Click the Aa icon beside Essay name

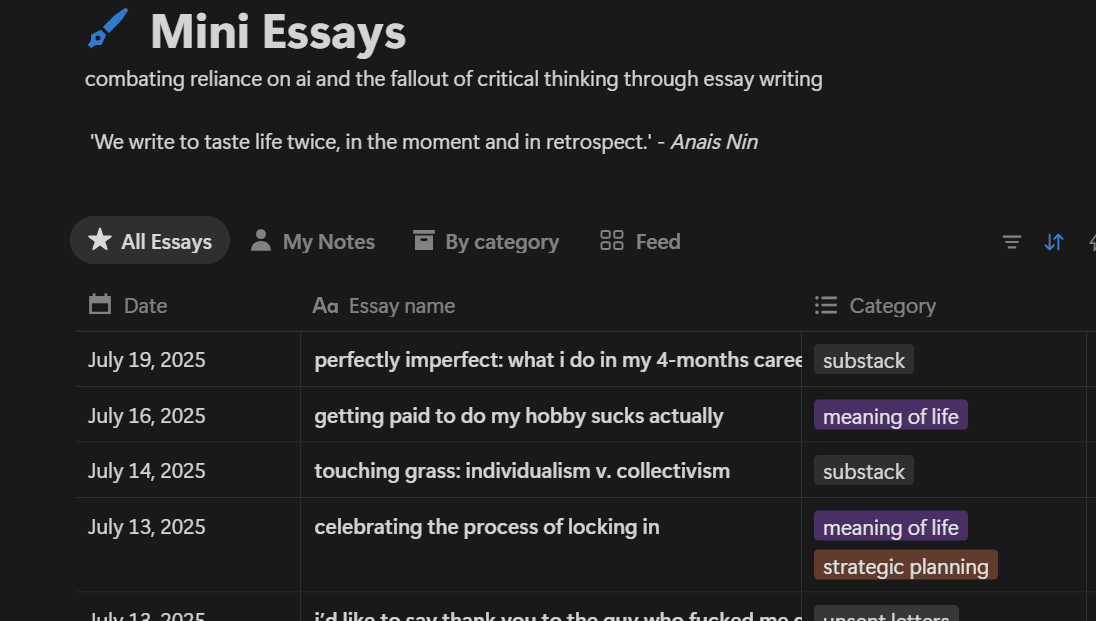pos(325,306)
